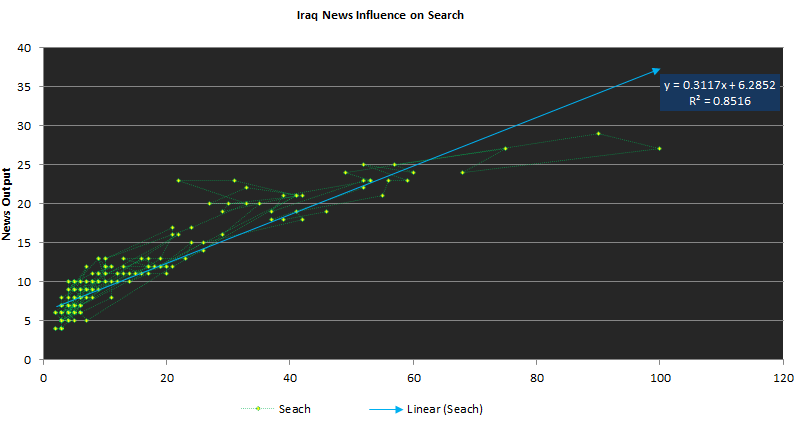This screenshot has width=799, height=422.
Task: Select the rightmost data point at x=100
Action: (660, 148)
